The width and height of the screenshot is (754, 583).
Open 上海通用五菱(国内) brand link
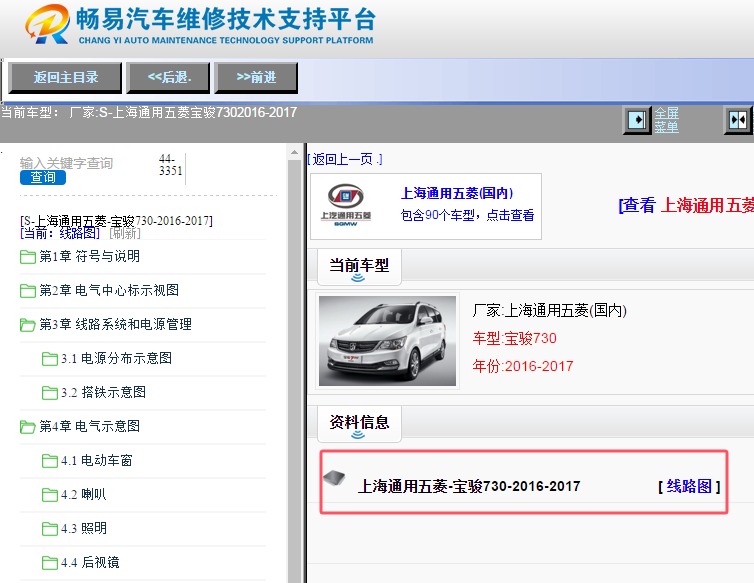pos(457,193)
